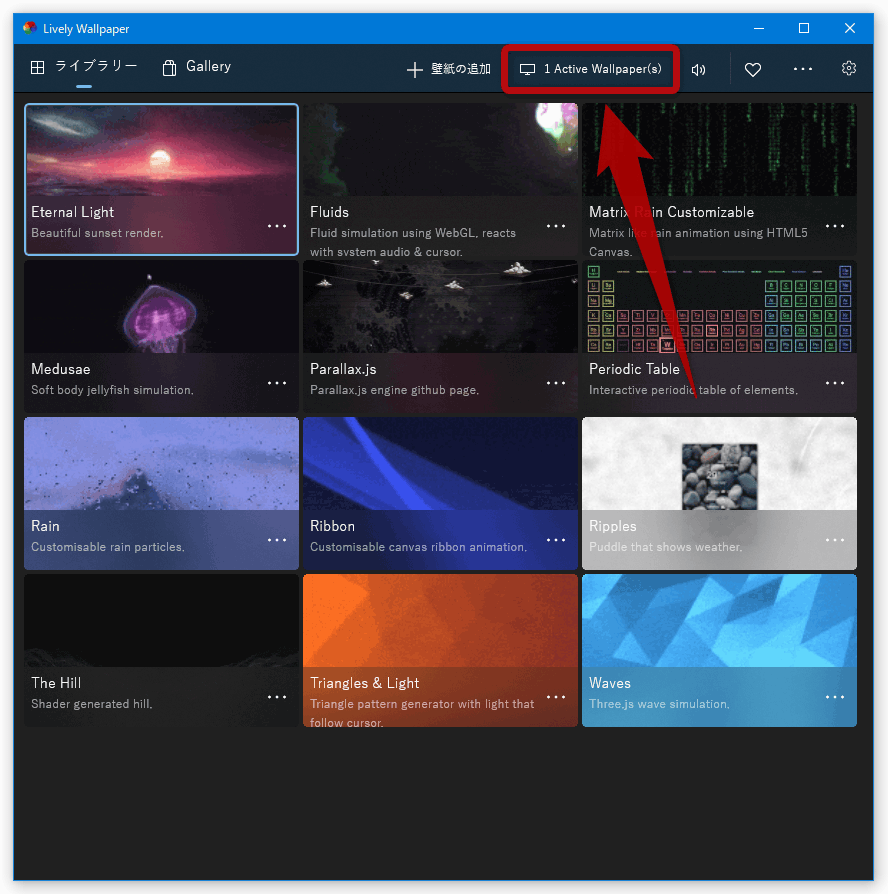
Task: Select the Triangles & Light thumbnail
Action: tap(440, 620)
